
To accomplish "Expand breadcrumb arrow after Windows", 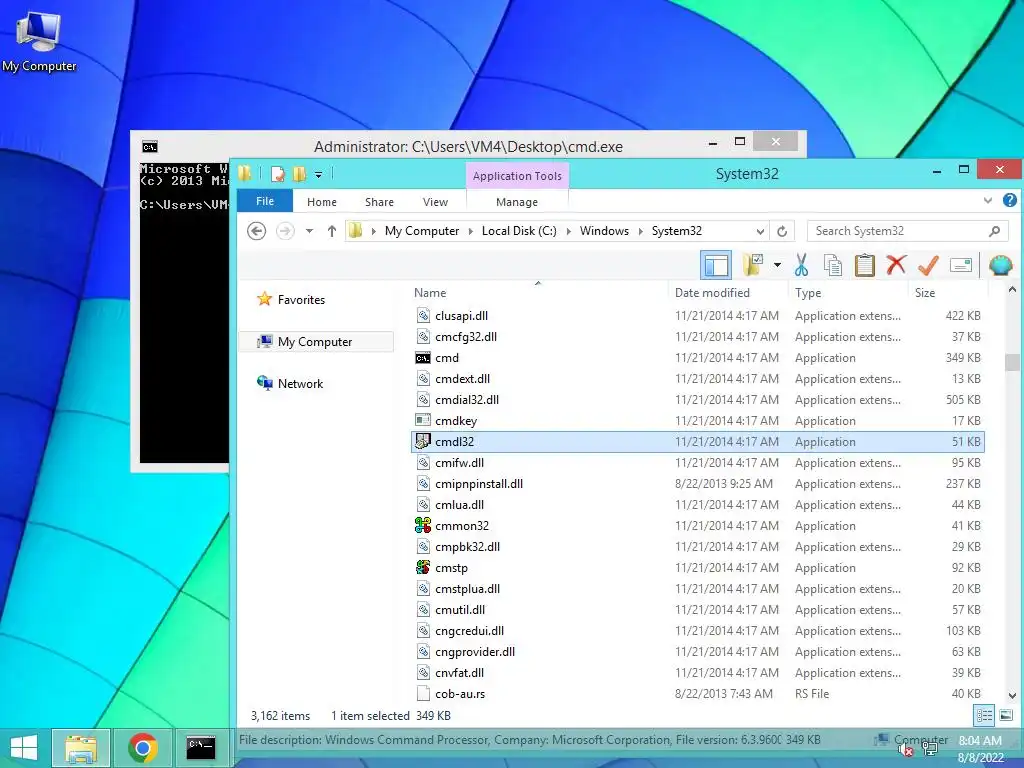I will [x=640, y=231].
